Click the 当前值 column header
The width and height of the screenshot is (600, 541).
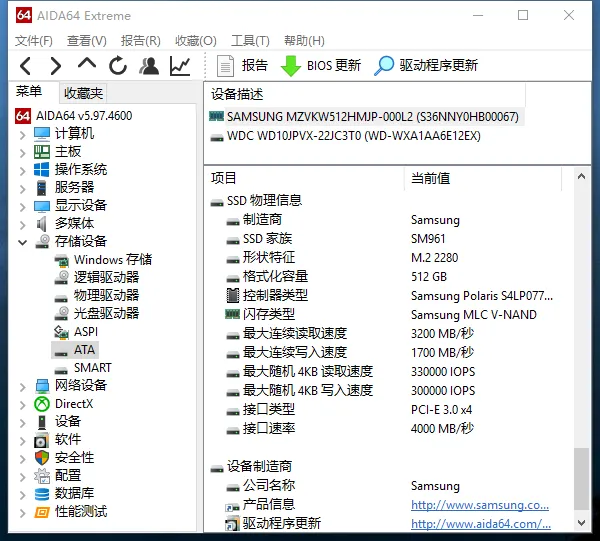point(483,179)
